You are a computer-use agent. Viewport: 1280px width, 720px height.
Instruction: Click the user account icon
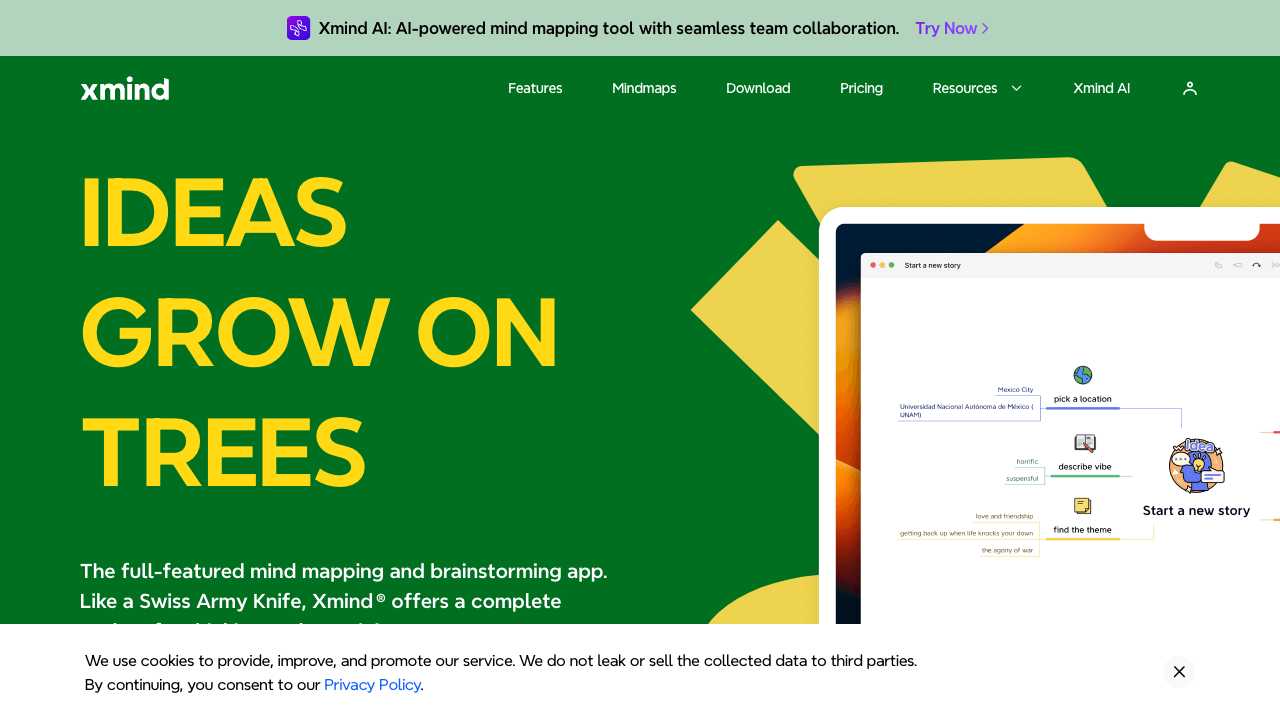click(x=1190, y=88)
